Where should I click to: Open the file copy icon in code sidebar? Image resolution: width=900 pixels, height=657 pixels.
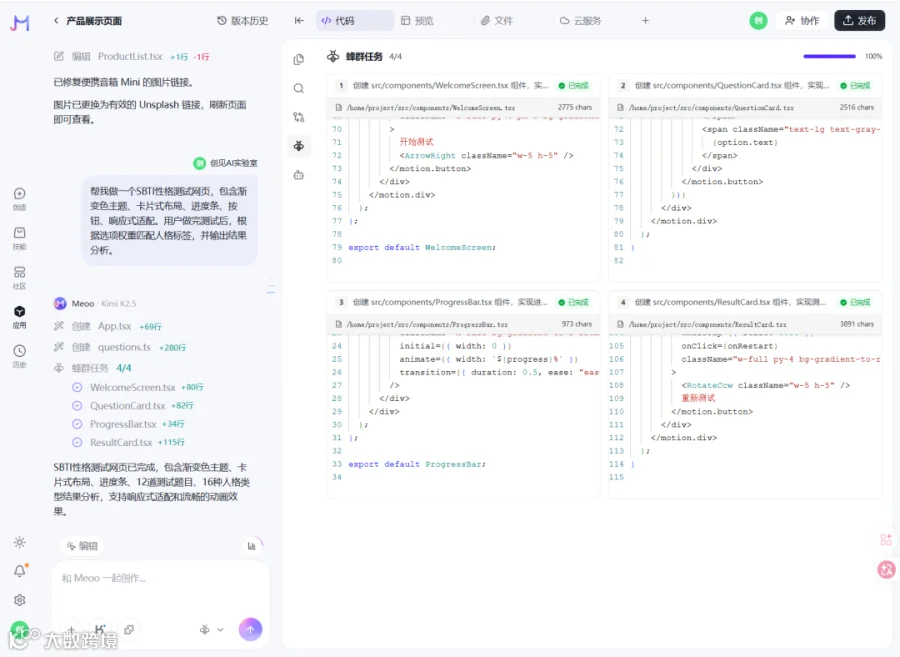pos(298,59)
